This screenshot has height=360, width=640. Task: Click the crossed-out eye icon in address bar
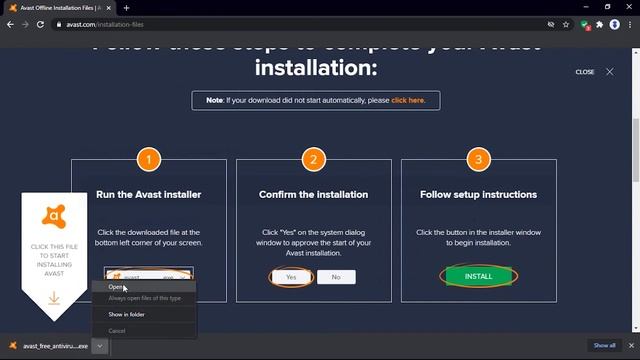(551, 25)
